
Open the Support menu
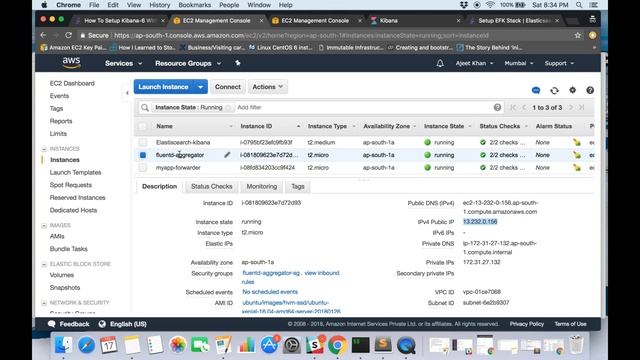click(x=559, y=63)
